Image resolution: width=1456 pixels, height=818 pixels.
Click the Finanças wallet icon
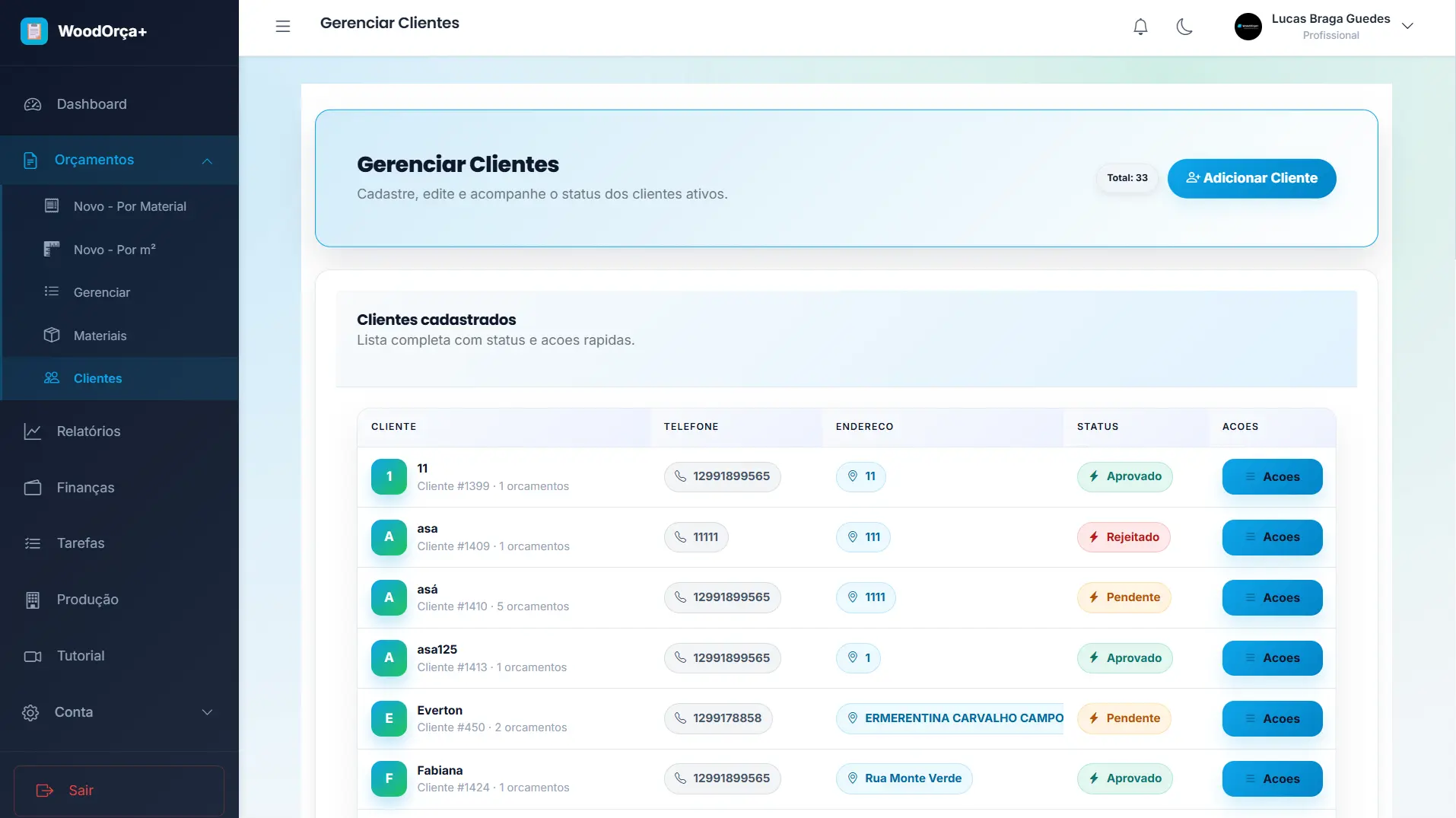coord(33,488)
